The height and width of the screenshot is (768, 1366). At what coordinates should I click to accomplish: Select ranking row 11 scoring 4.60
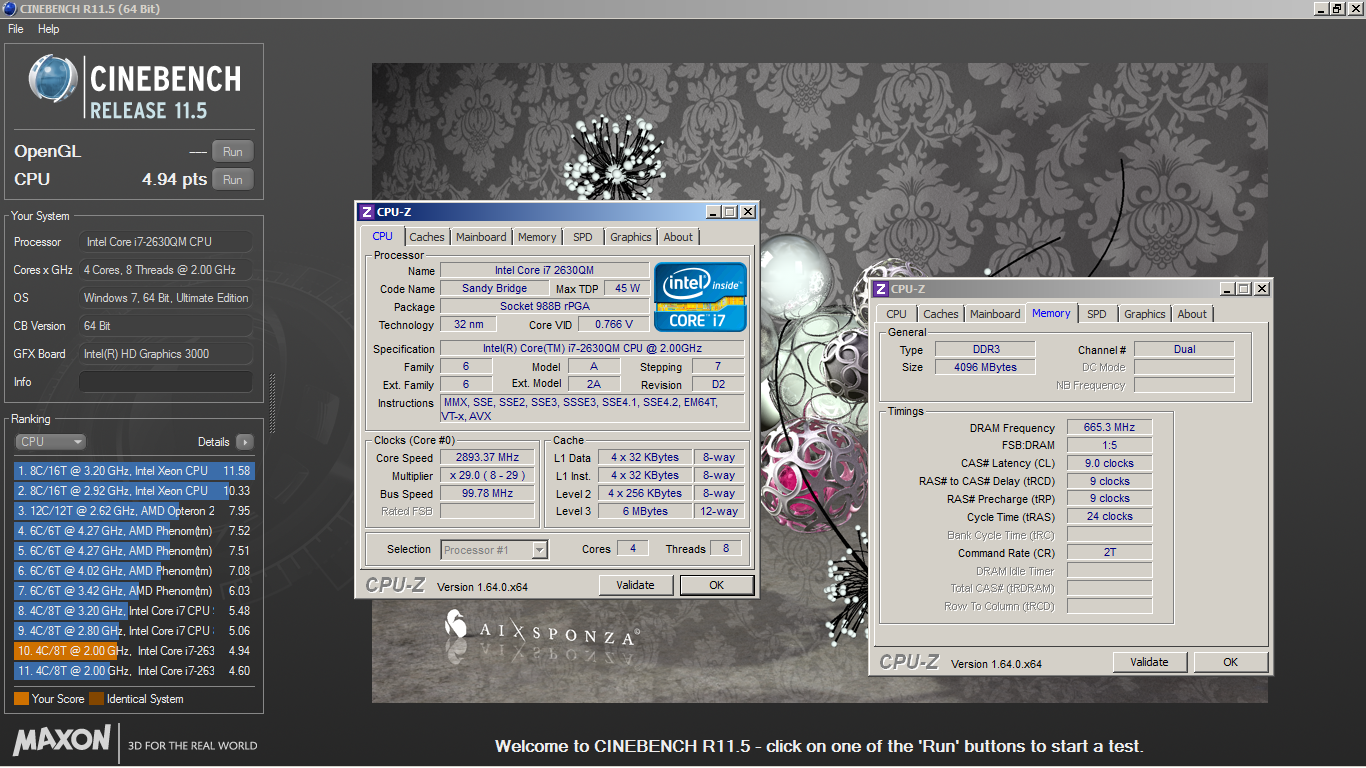click(134, 671)
